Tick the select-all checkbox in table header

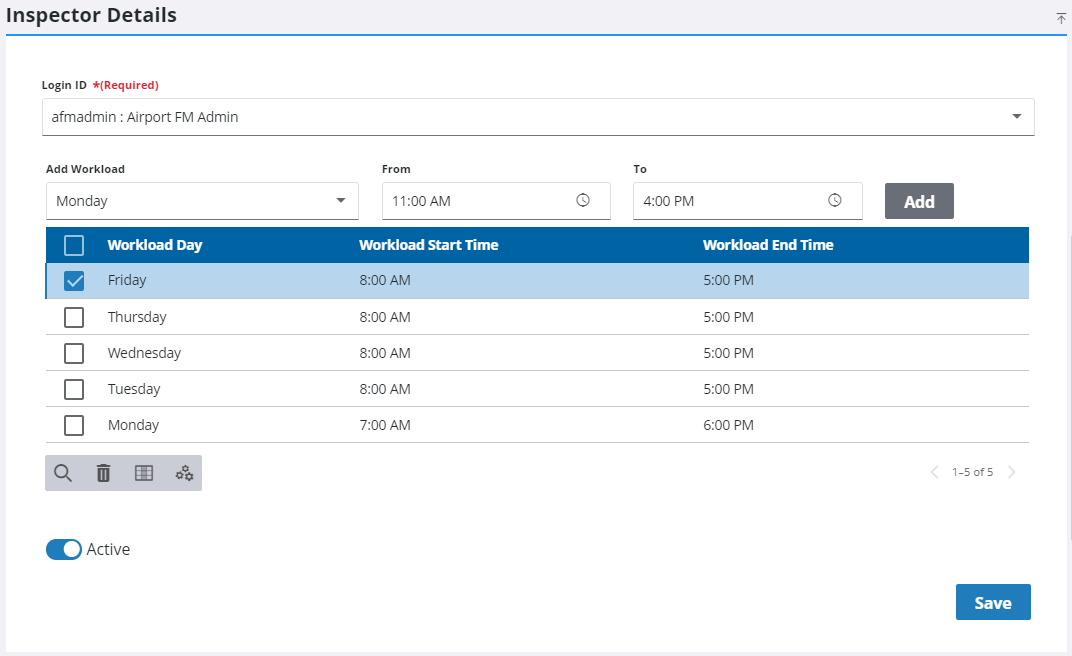click(x=74, y=245)
